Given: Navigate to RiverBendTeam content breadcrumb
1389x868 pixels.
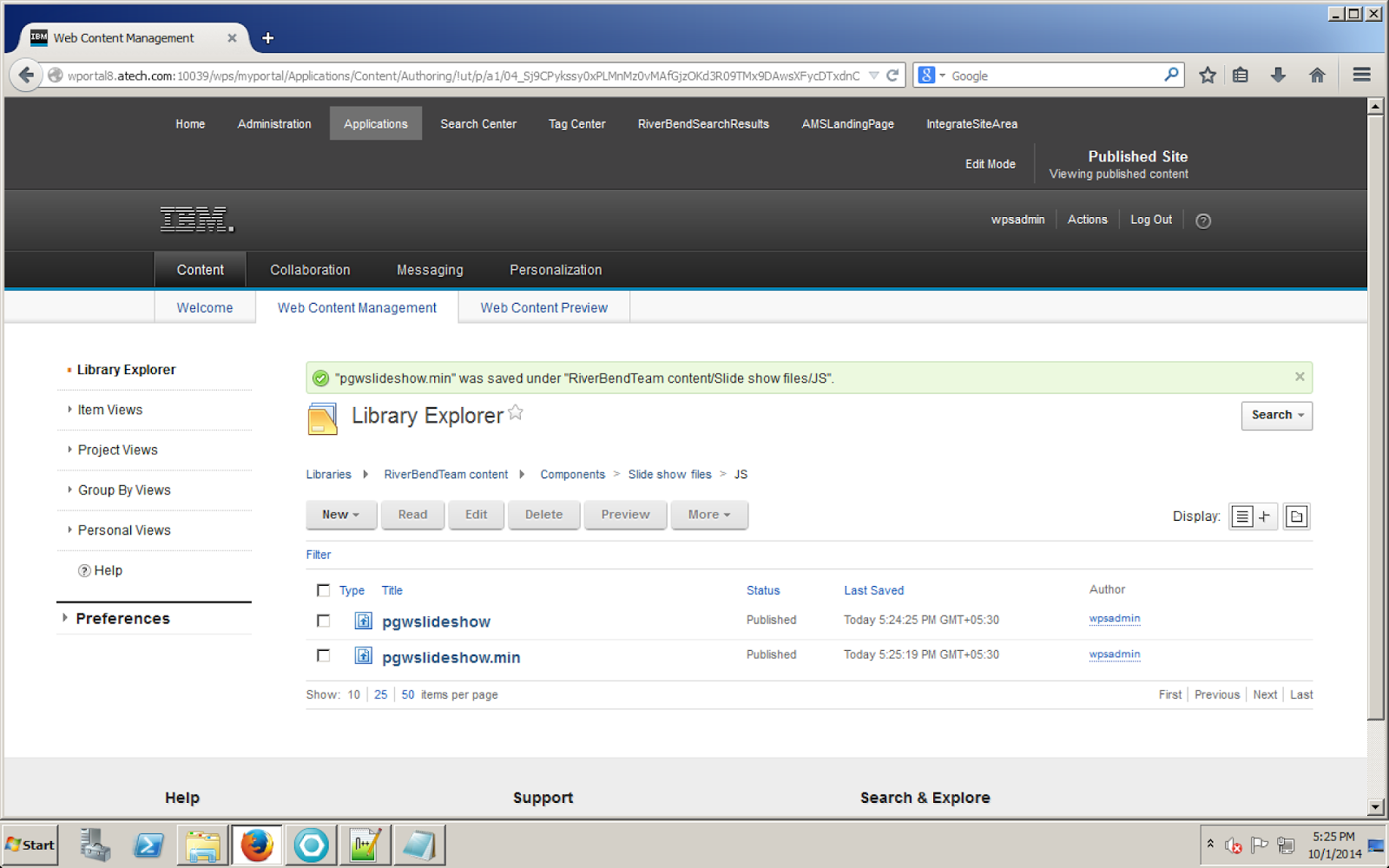Looking at the screenshot, I should pyautogui.click(x=446, y=474).
